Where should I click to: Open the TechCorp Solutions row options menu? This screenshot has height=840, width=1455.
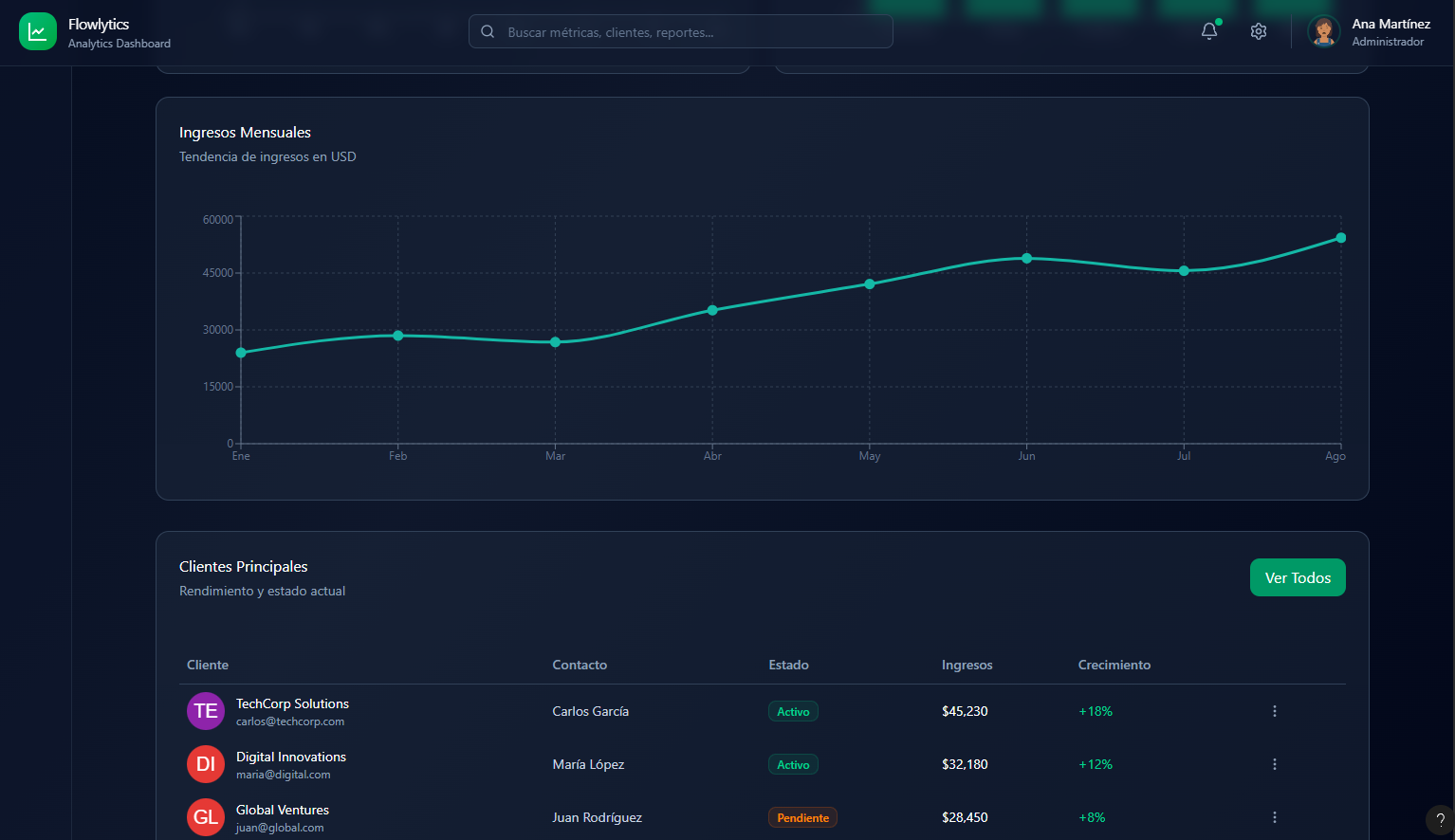click(1275, 711)
